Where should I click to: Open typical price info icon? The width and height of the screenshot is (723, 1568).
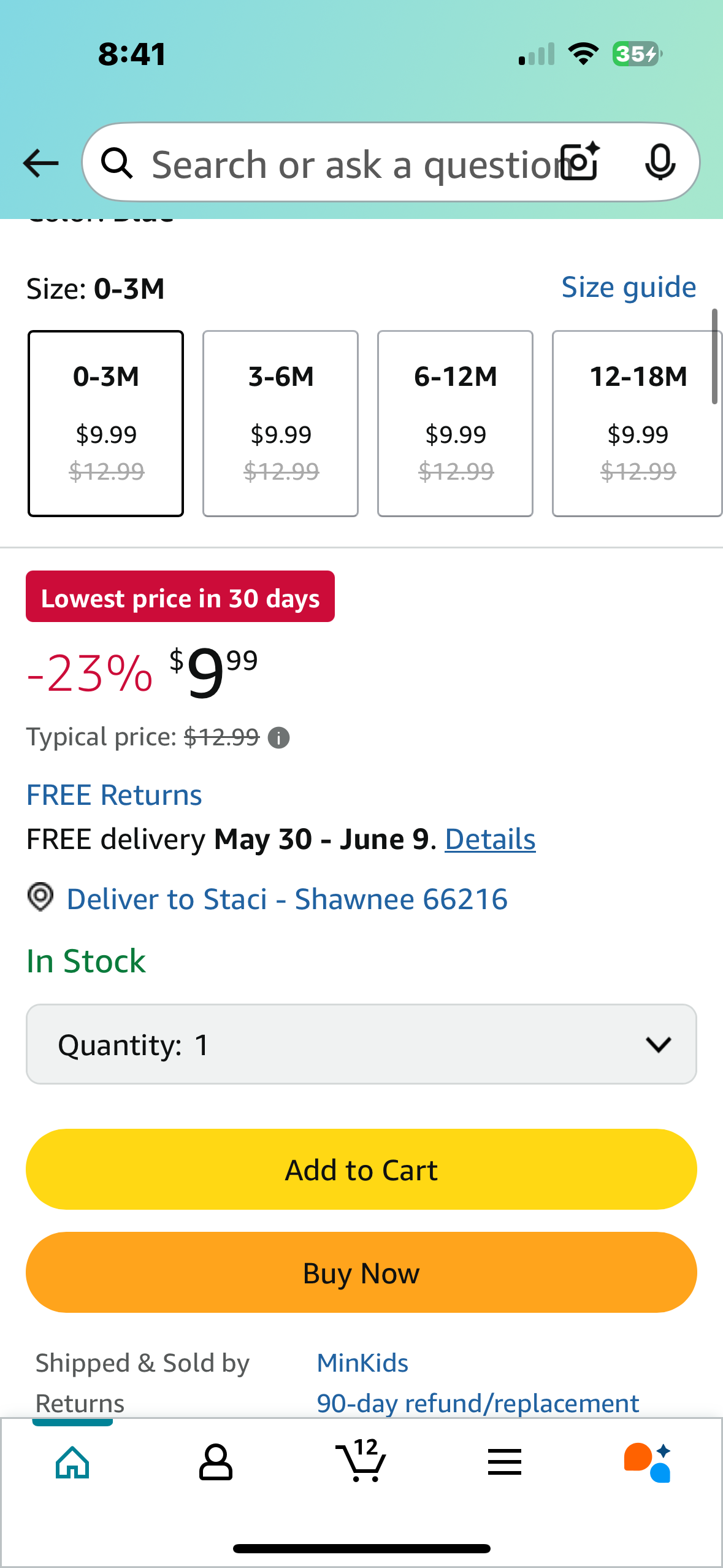[279, 737]
